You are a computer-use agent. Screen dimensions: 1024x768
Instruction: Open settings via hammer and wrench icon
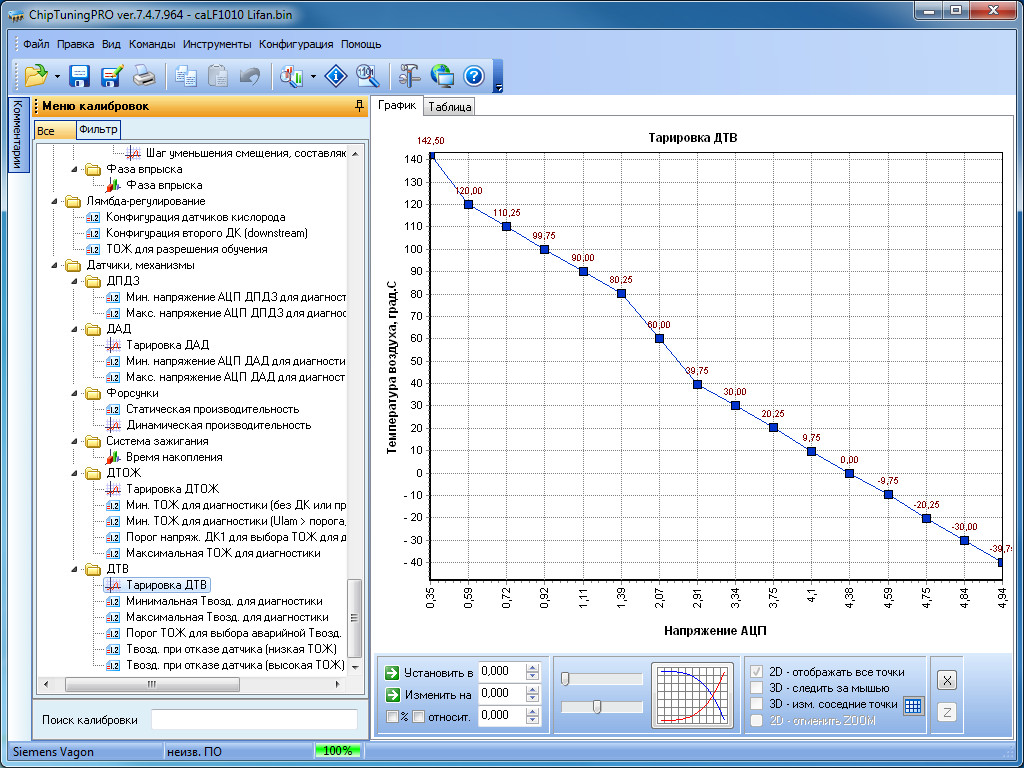tap(410, 76)
